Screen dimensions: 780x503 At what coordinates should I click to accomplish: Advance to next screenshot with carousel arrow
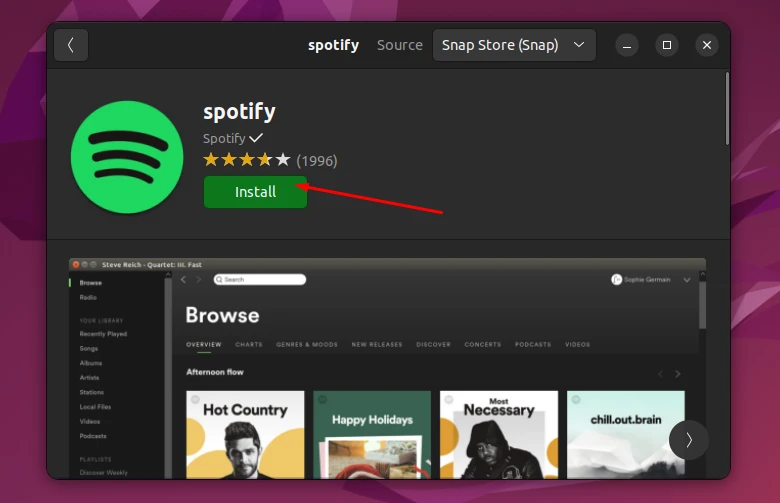[688, 440]
